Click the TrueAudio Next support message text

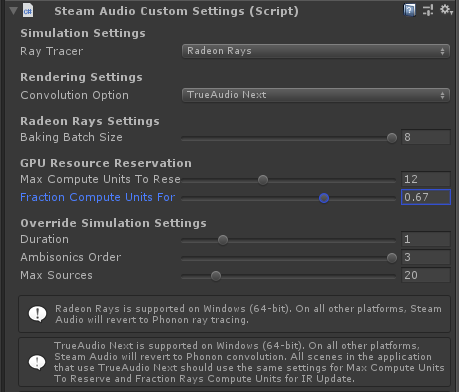pos(249,362)
